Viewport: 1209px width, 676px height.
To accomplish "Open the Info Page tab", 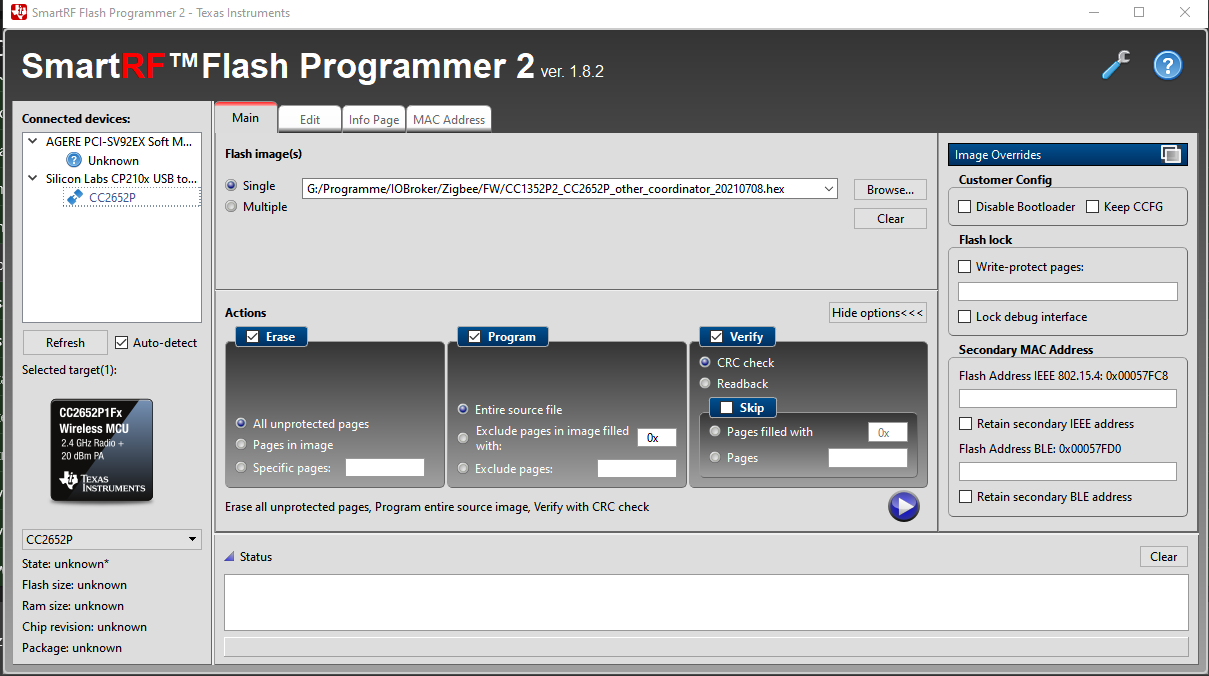I will (374, 119).
